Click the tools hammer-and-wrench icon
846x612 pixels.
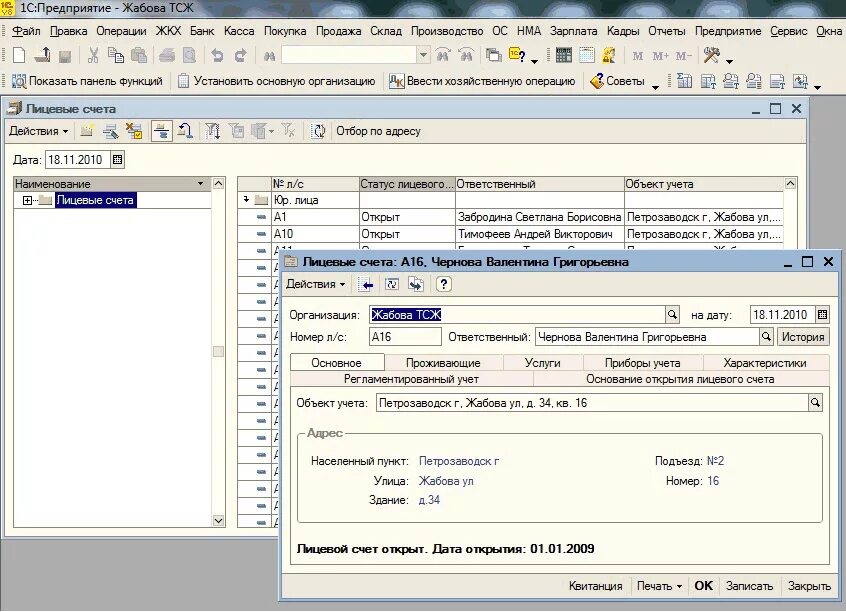[711, 55]
